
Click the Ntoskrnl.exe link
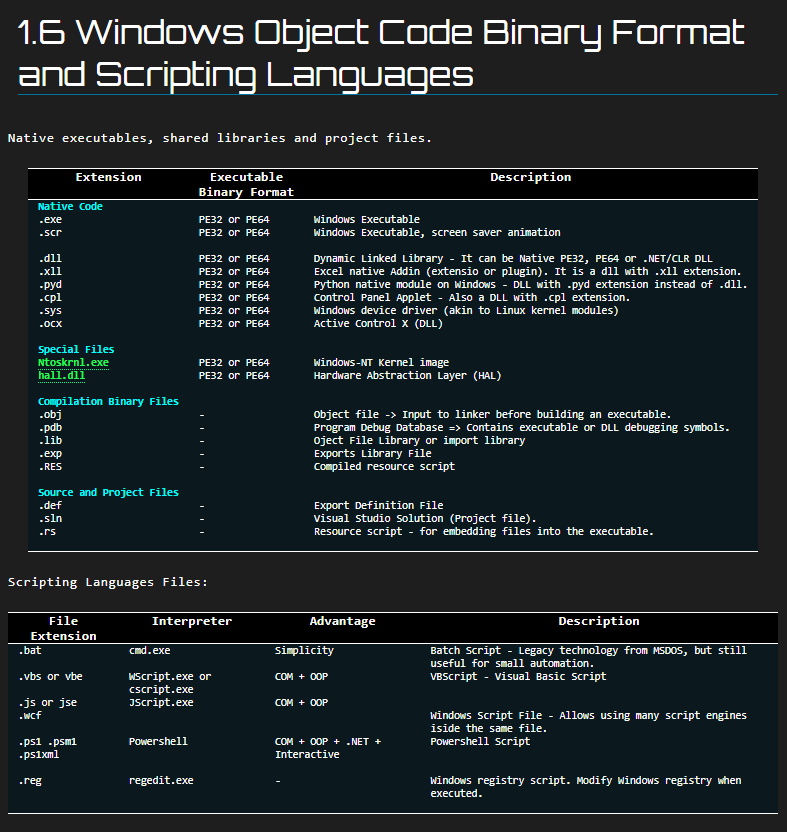click(x=73, y=362)
